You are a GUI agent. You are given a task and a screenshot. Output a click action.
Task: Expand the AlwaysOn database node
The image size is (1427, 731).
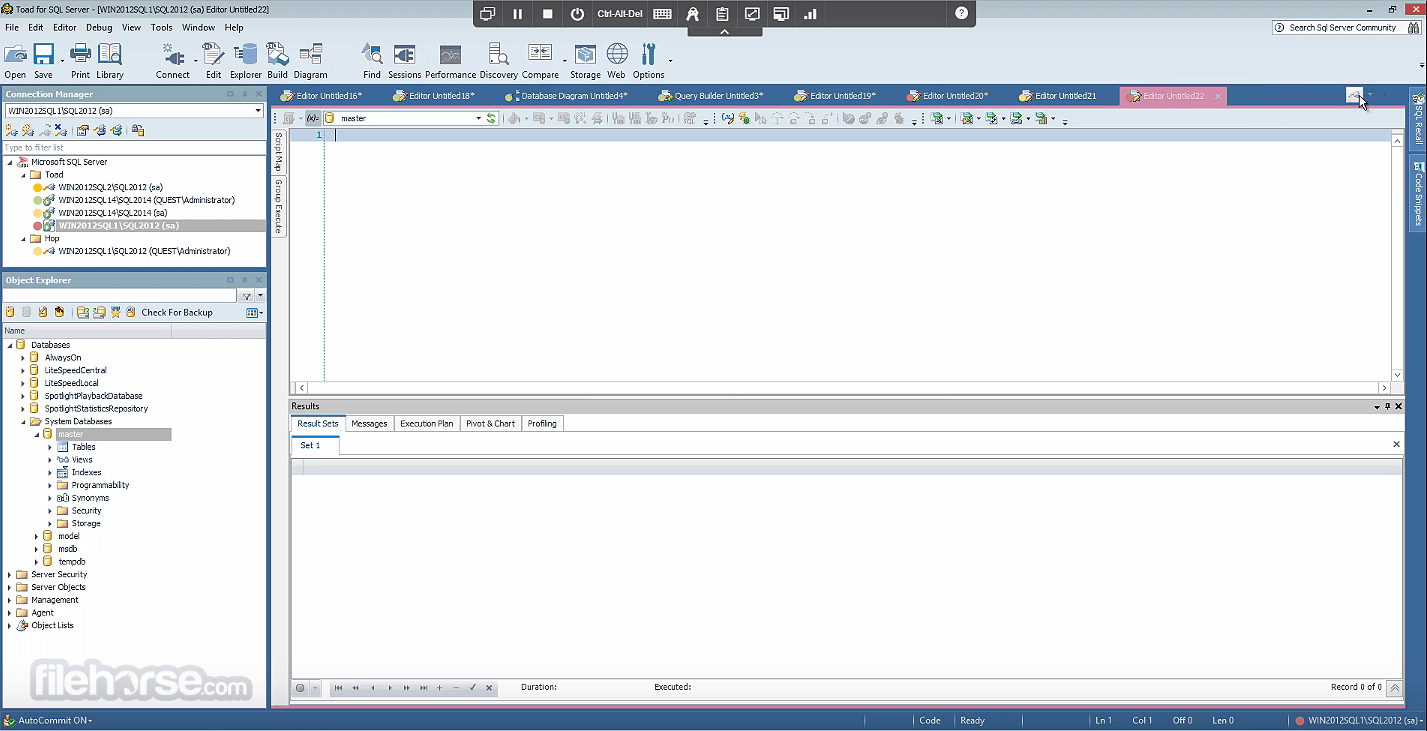pos(23,358)
